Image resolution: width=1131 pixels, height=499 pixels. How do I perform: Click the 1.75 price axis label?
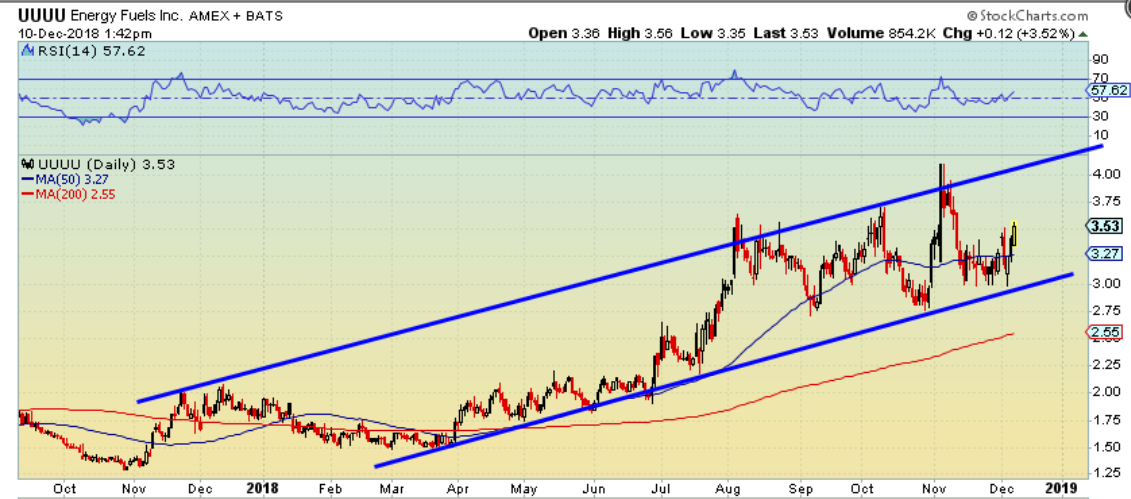pyautogui.click(x=1107, y=420)
